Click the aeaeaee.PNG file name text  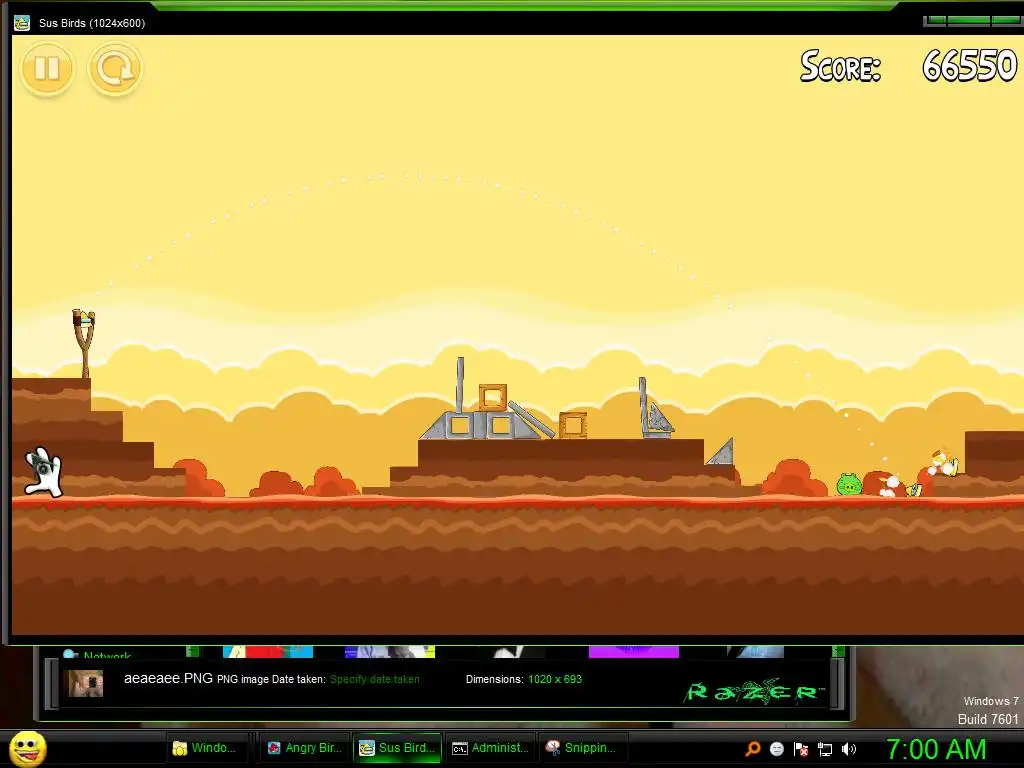click(x=168, y=679)
